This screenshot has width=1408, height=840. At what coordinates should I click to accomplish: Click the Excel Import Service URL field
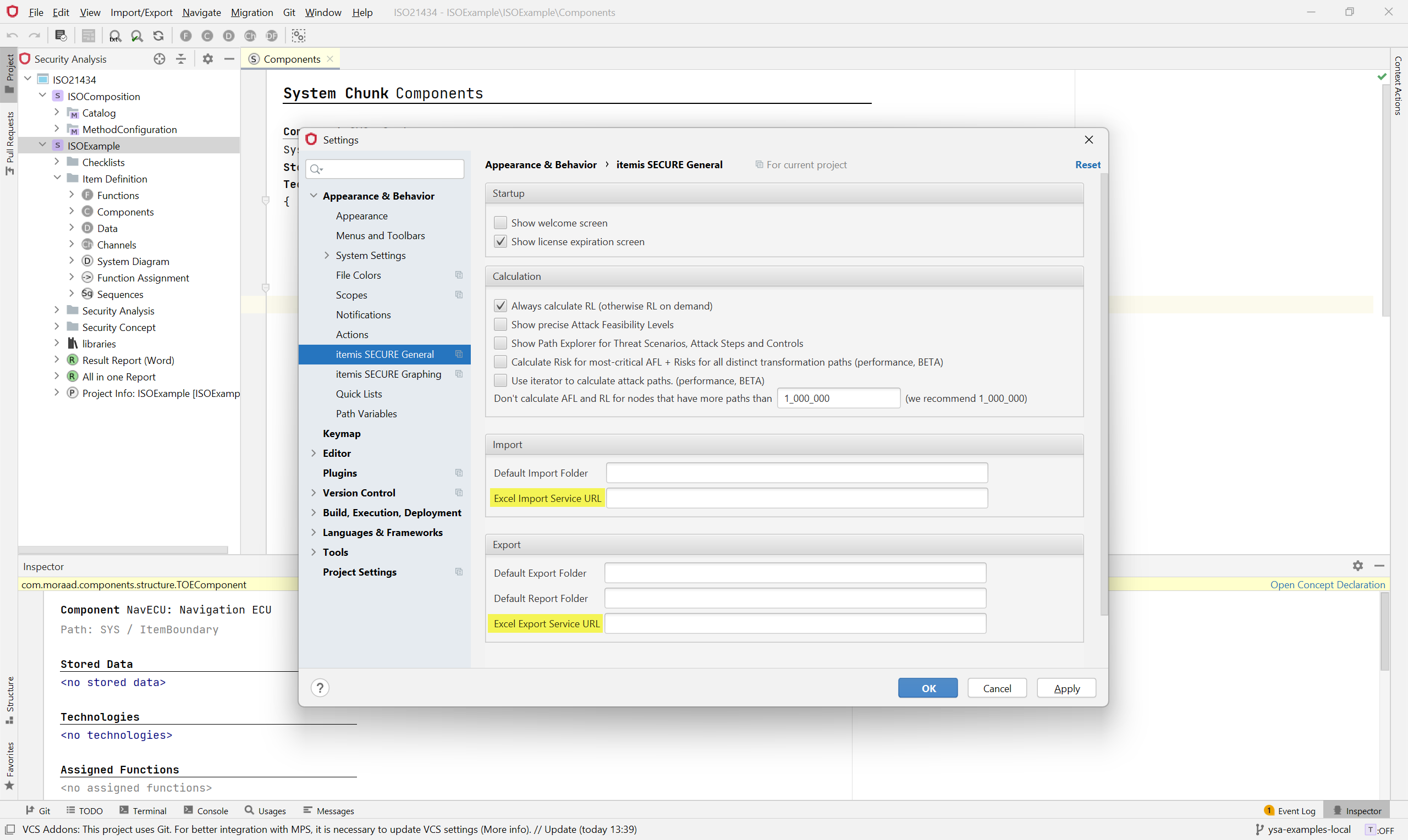tap(796, 498)
